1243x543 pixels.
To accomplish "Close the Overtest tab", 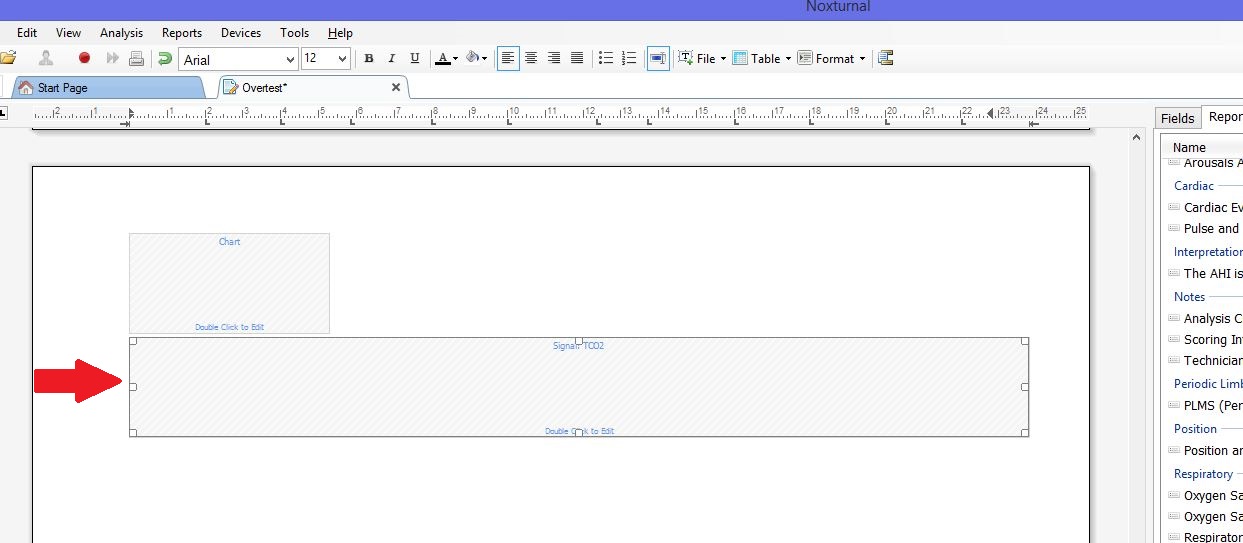I will (x=395, y=88).
